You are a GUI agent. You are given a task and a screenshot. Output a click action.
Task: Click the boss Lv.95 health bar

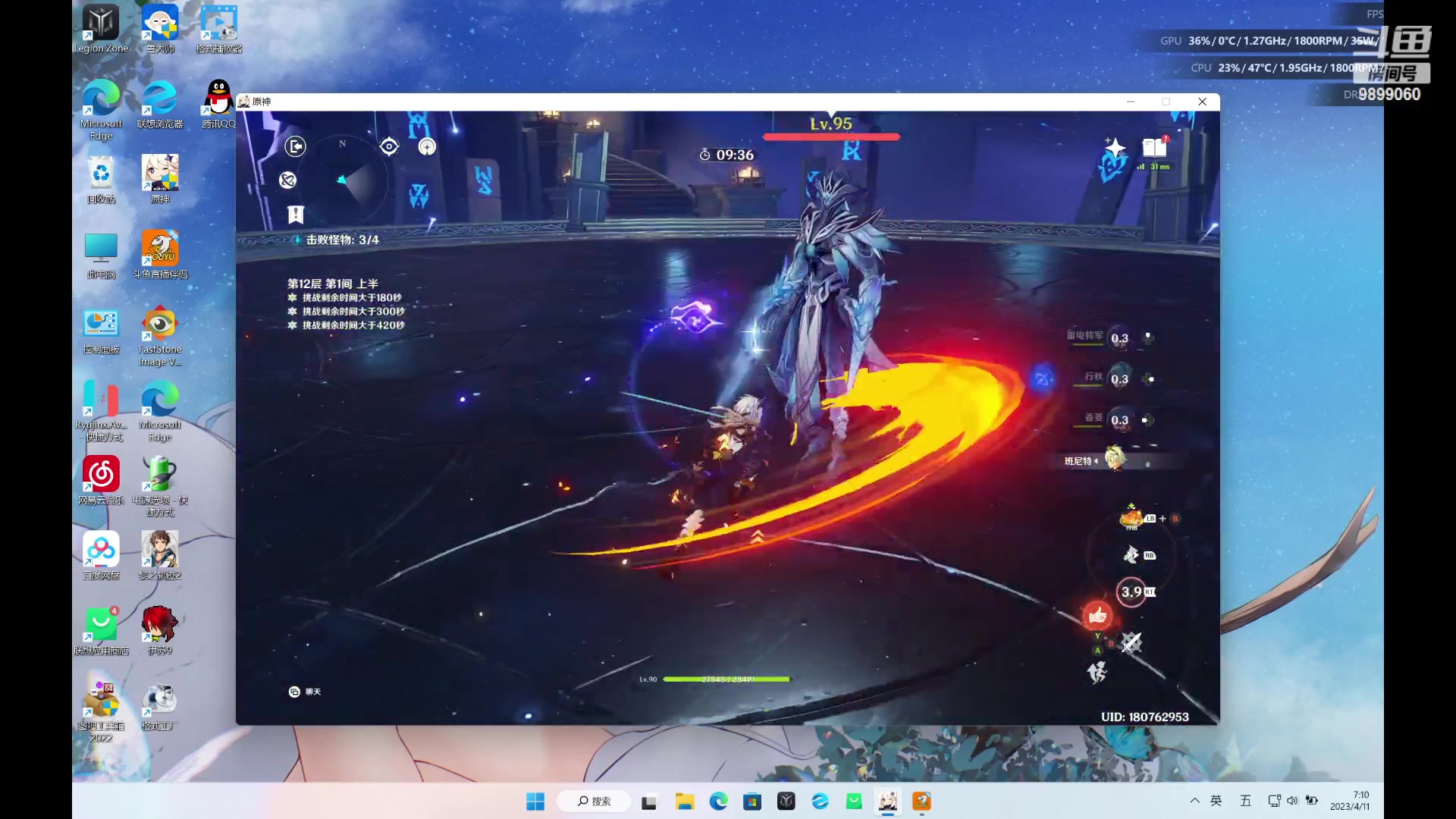(x=831, y=136)
